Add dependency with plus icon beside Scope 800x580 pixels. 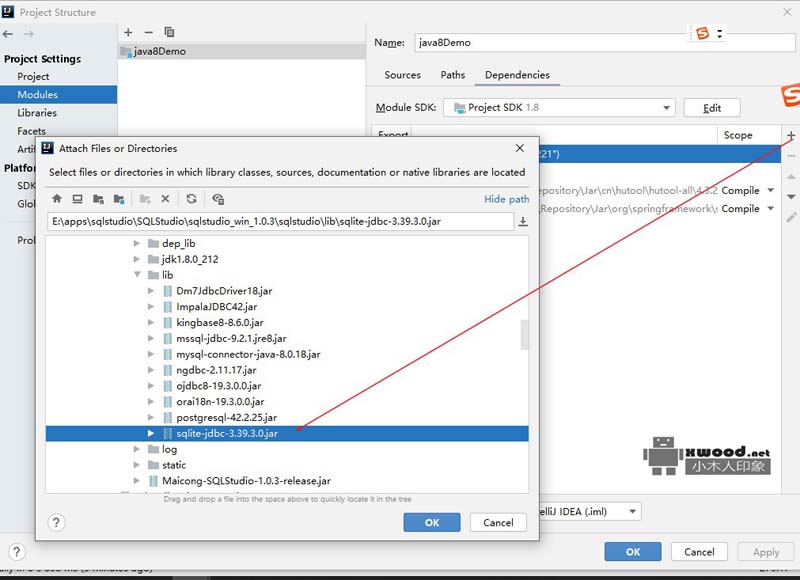tap(791, 135)
